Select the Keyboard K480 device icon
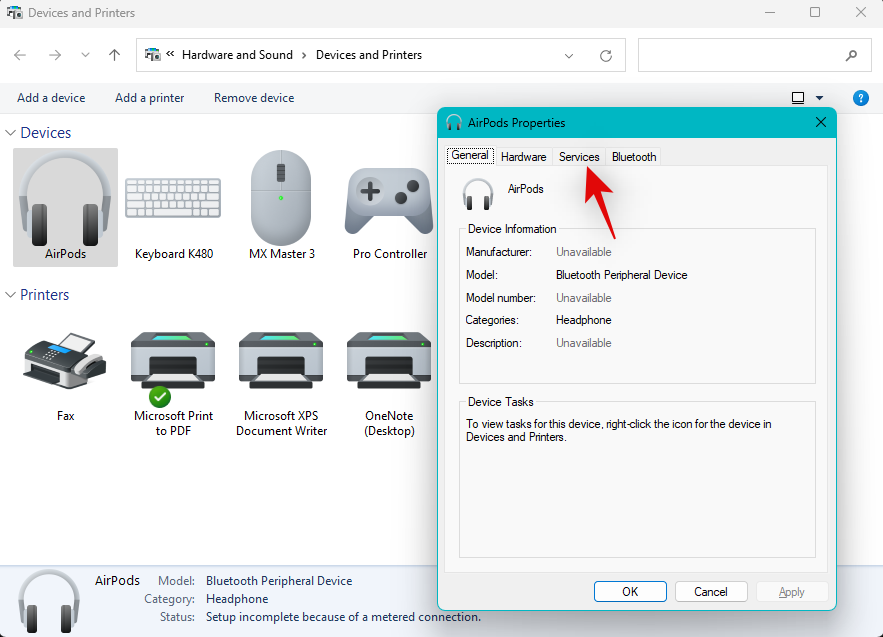This screenshot has height=637, width=883. point(173,198)
